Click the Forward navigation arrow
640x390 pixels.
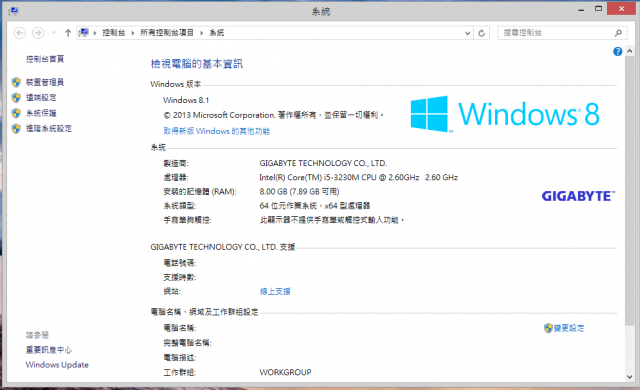38,33
